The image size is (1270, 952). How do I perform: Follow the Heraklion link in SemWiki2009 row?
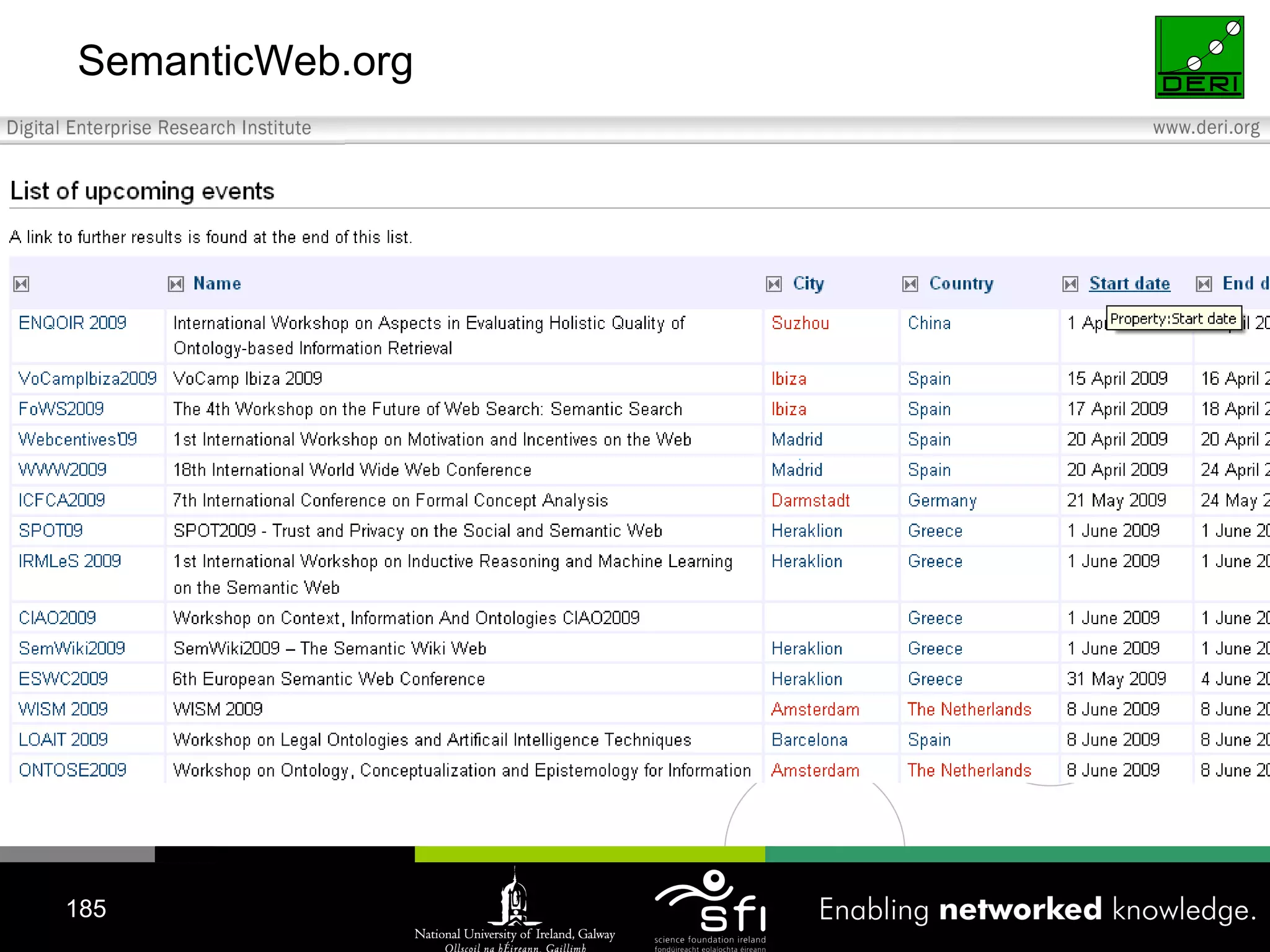(807, 648)
